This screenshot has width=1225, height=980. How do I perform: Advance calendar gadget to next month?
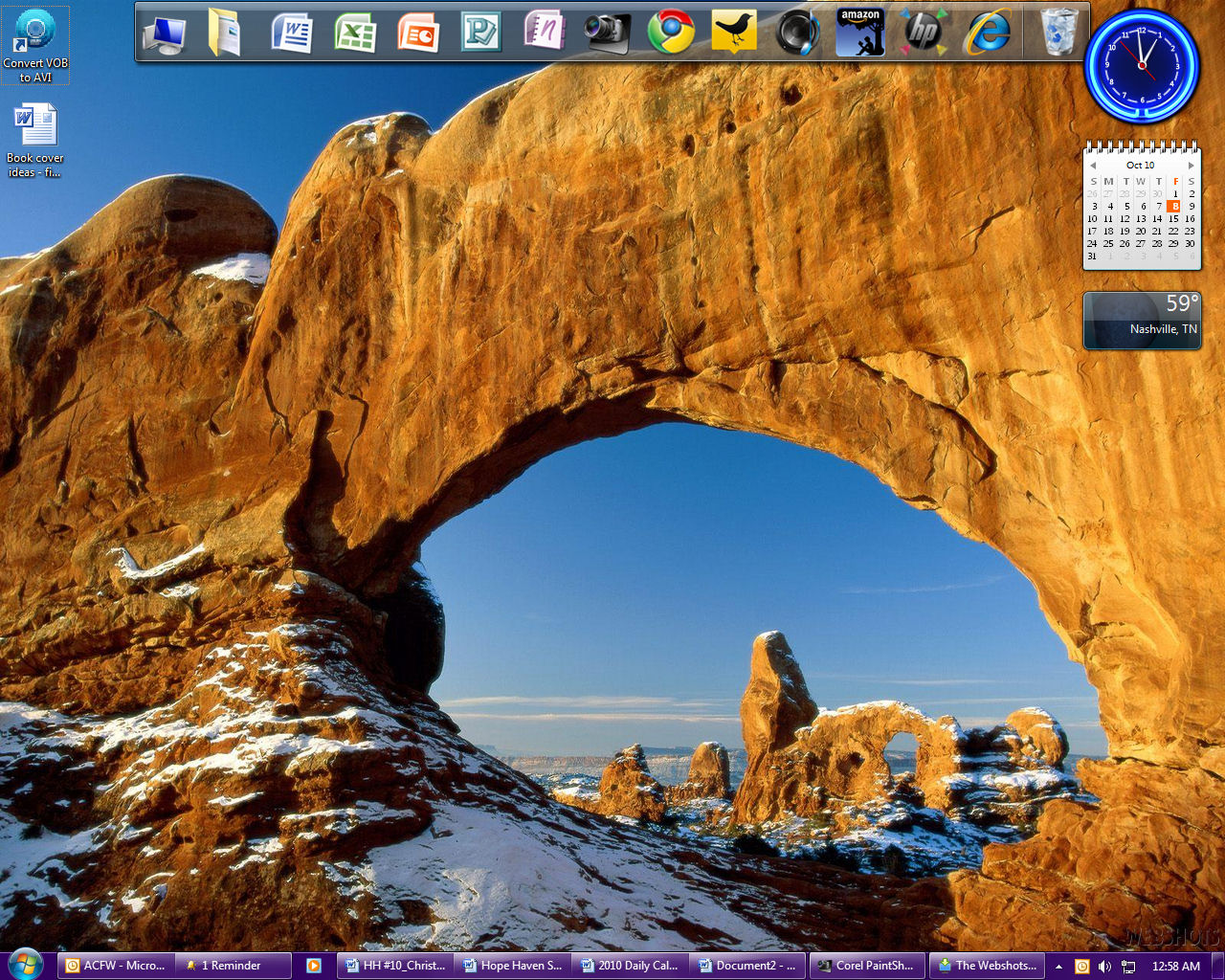(x=1191, y=166)
